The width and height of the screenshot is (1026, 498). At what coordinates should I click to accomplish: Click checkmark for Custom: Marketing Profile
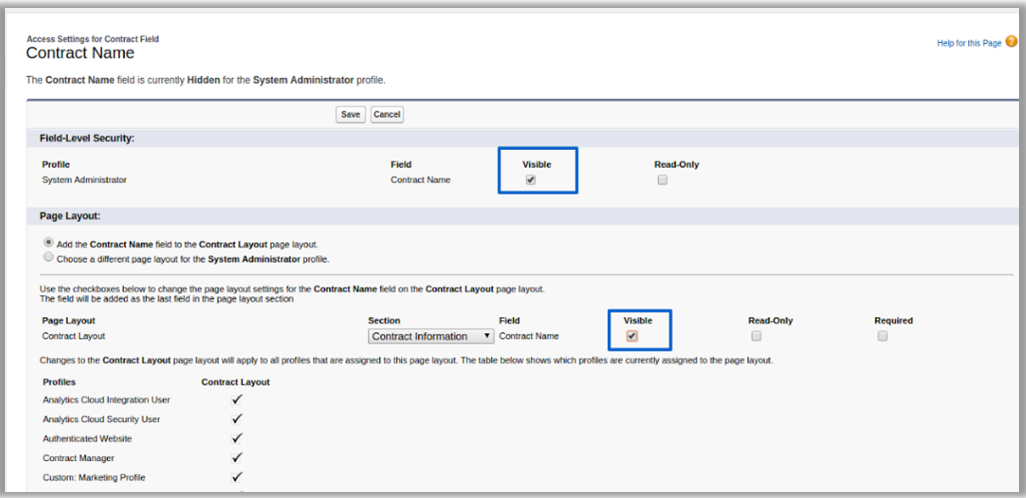[237, 477]
